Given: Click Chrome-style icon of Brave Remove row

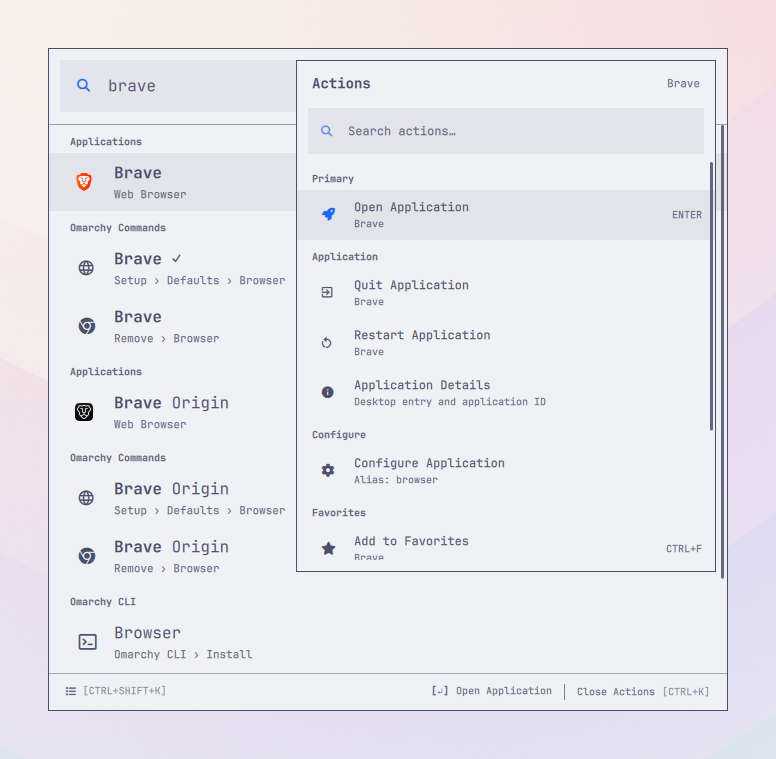Looking at the screenshot, I should (x=87, y=326).
